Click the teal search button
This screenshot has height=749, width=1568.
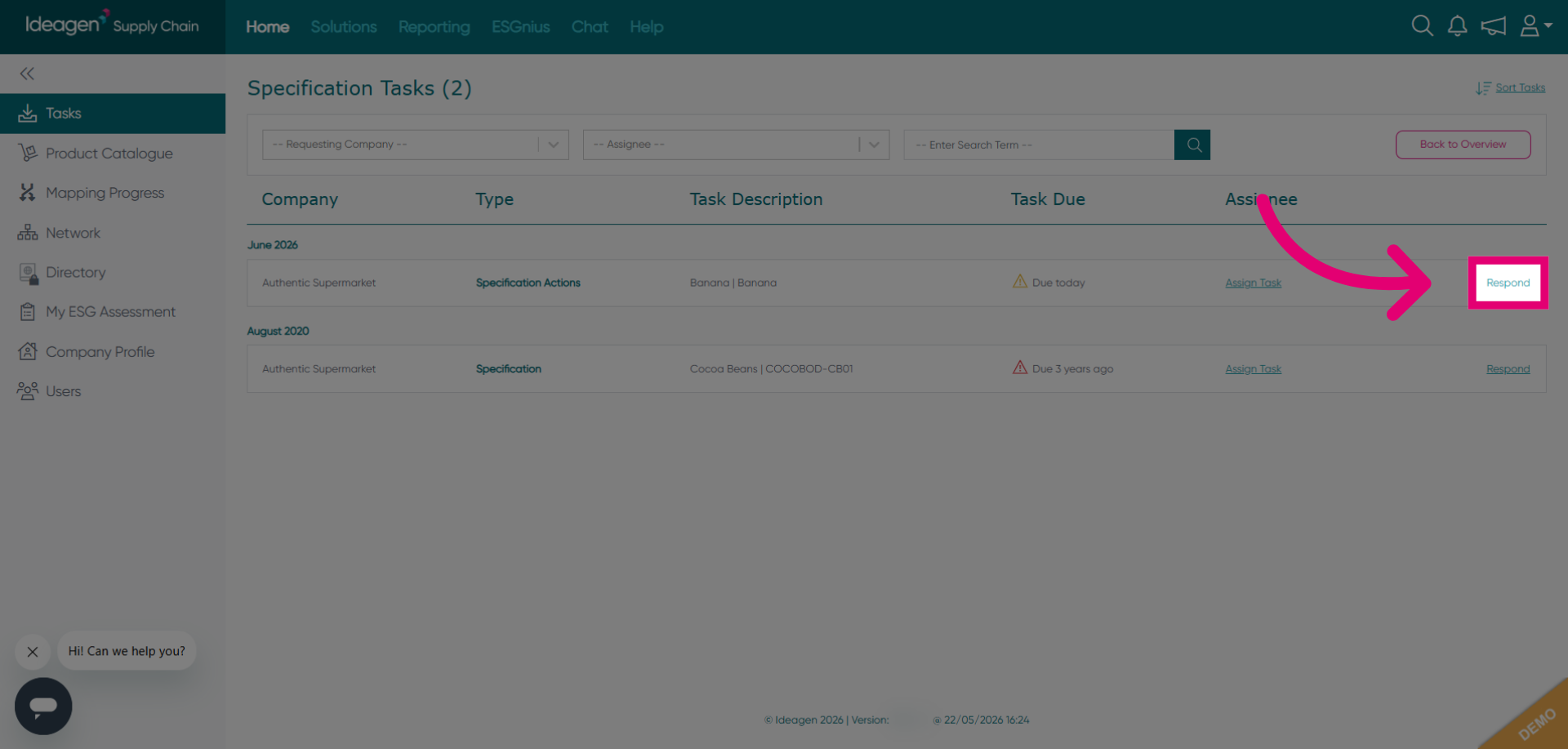click(1192, 145)
